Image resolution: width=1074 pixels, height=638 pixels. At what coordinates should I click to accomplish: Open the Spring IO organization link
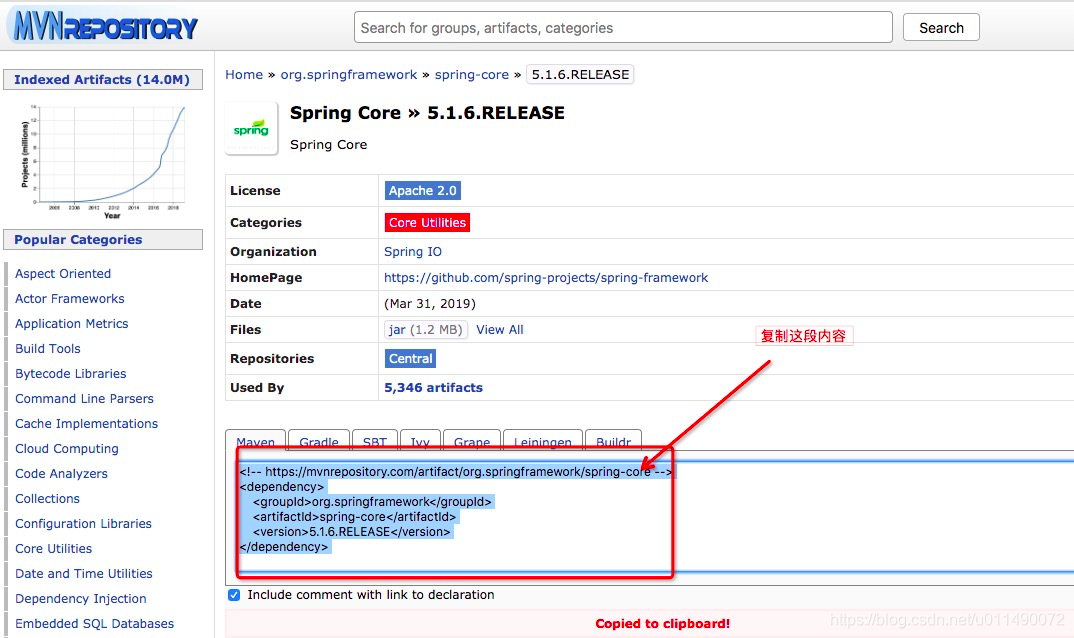(413, 251)
